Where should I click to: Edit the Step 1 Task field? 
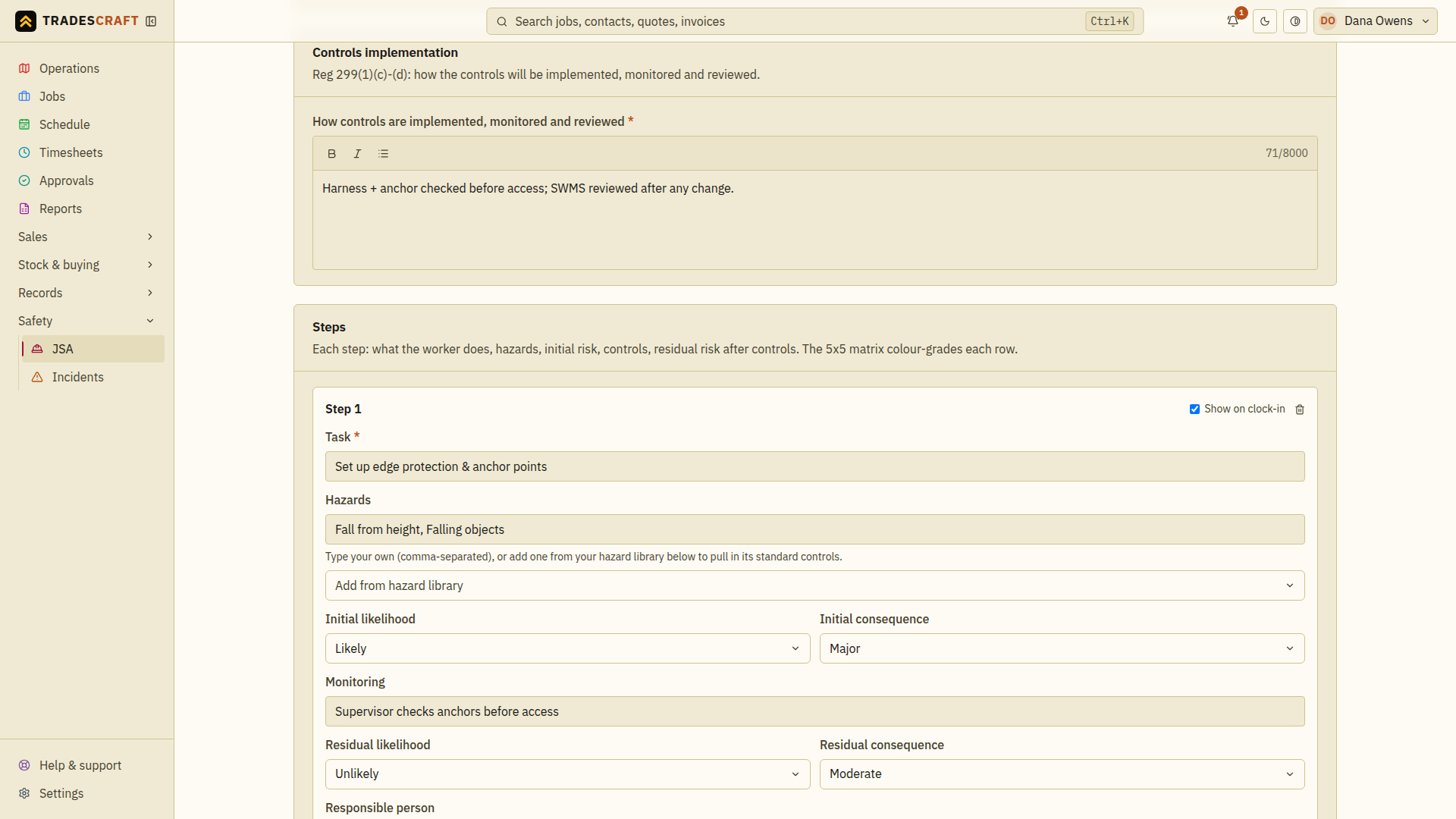click(815, 466)
